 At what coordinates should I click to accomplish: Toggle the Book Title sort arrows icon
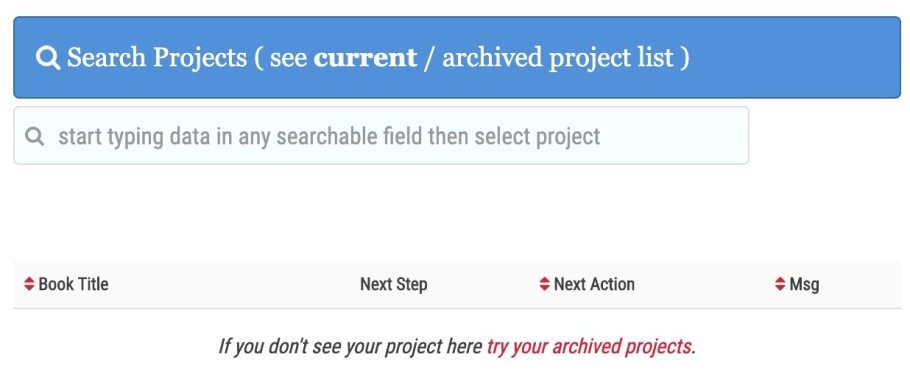click(29, 284)
